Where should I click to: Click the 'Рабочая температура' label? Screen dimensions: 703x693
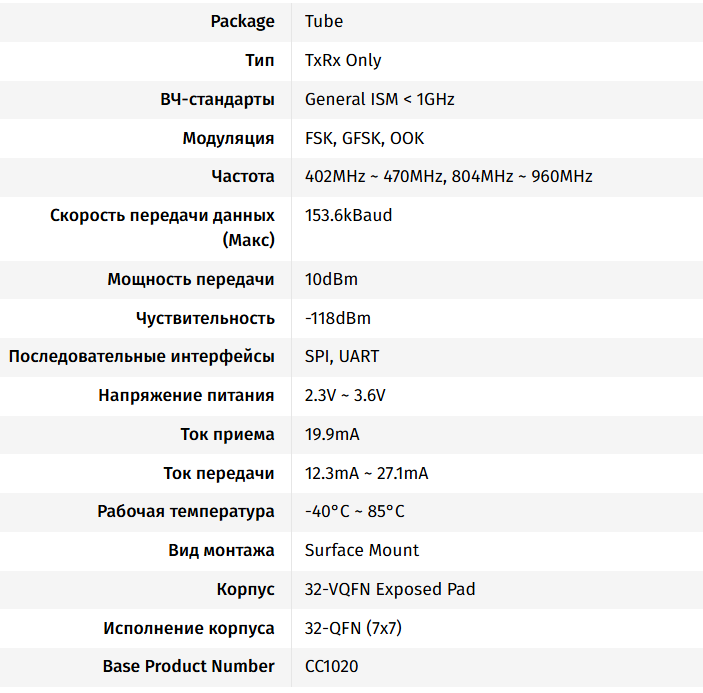click(185, 512)
